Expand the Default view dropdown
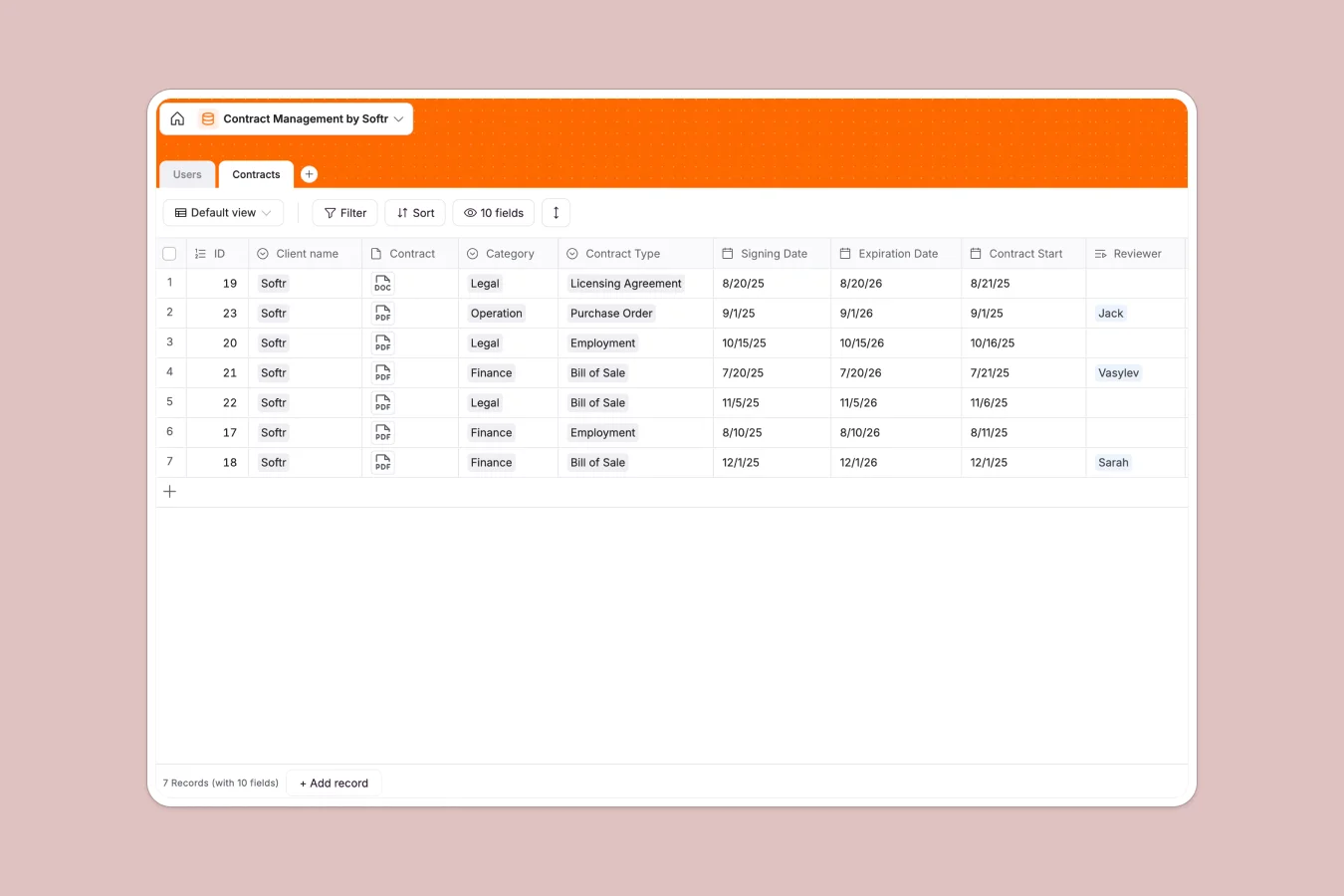 (x=267, y=212)
